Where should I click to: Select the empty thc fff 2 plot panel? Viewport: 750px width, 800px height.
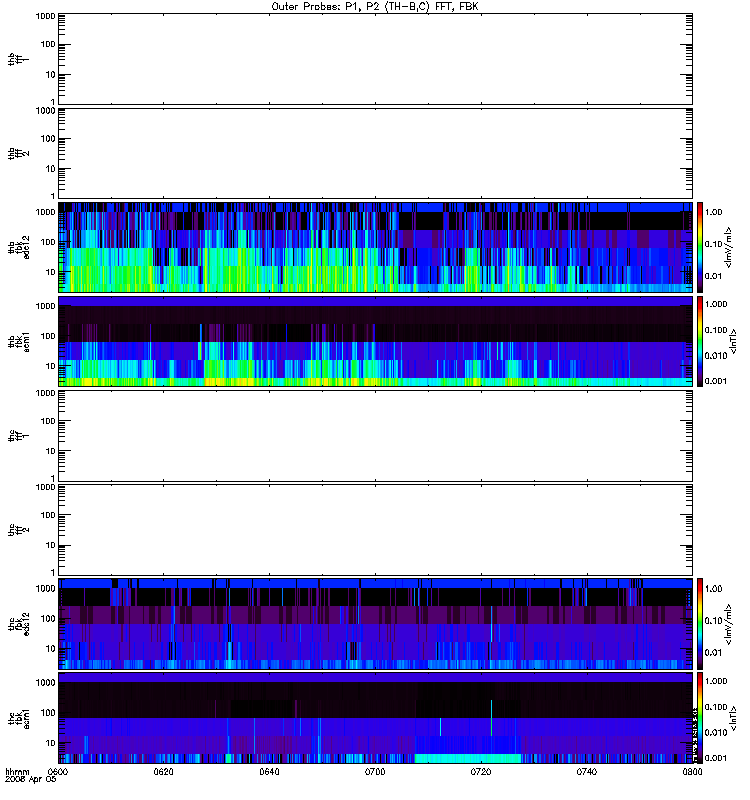point(375,530)
